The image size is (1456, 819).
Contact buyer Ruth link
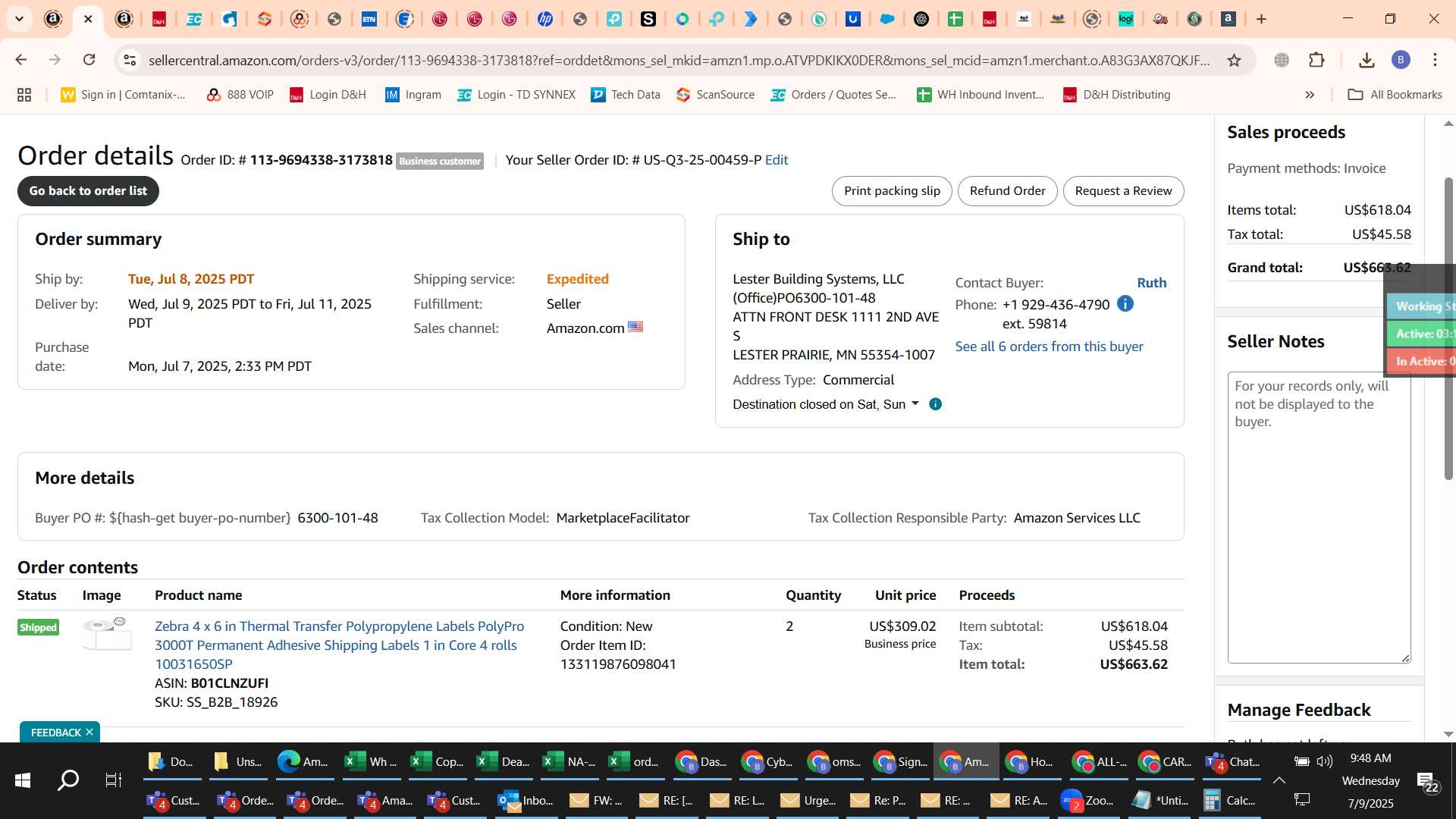(x=1151, y=283)
